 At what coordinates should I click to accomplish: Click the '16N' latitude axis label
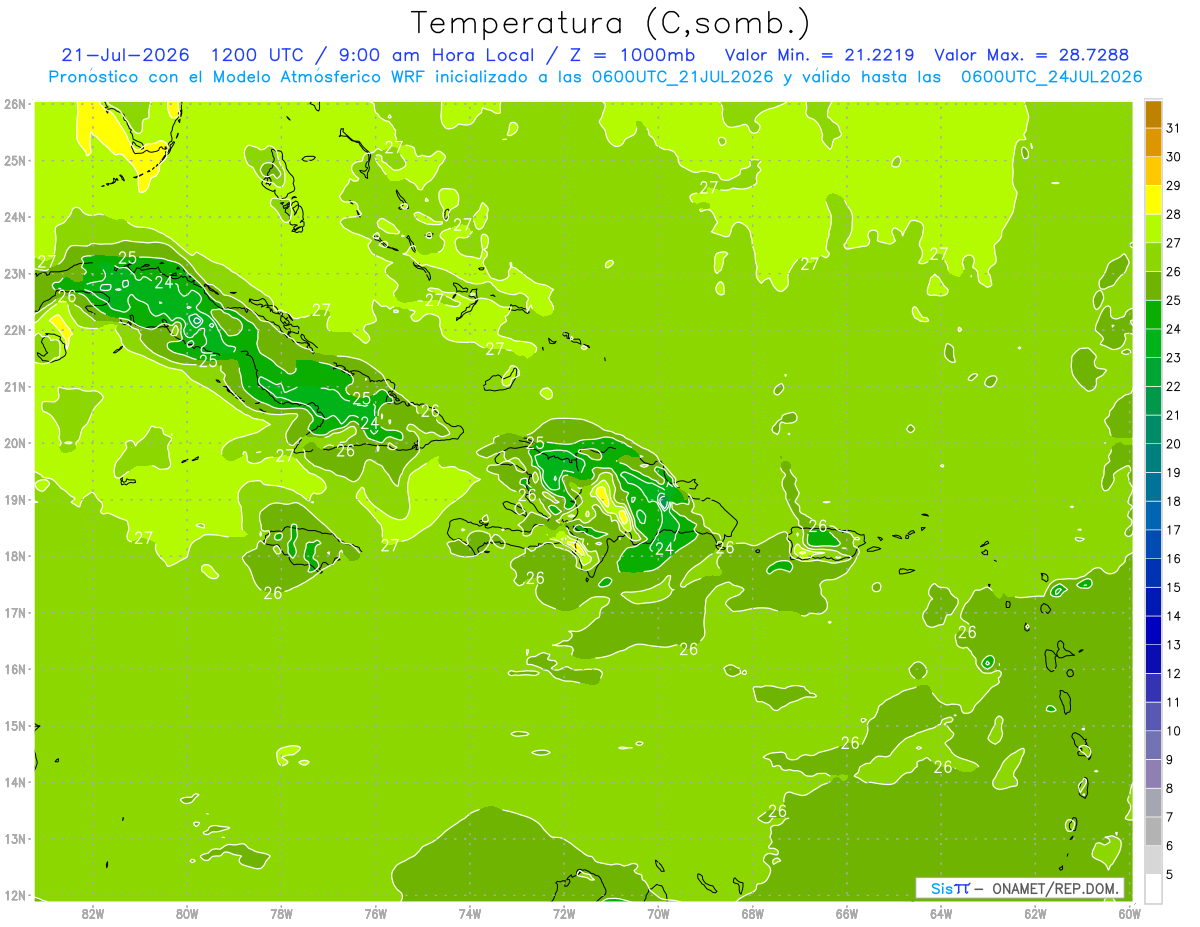click(x=15, y=670)
